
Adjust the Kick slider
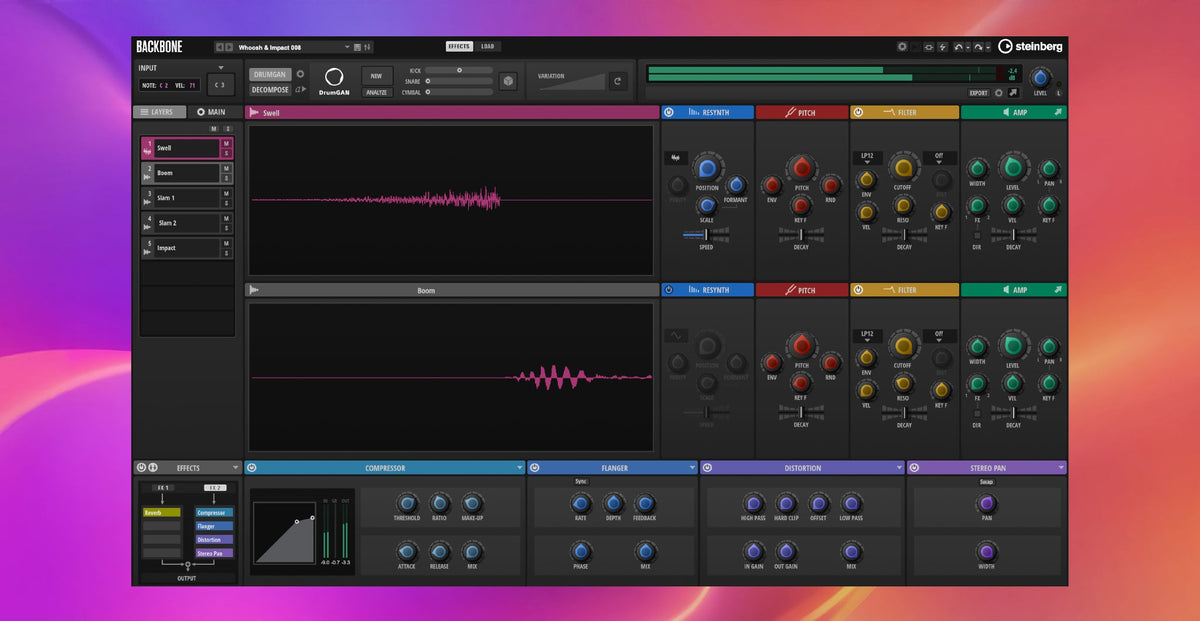(x=459, y=70)
